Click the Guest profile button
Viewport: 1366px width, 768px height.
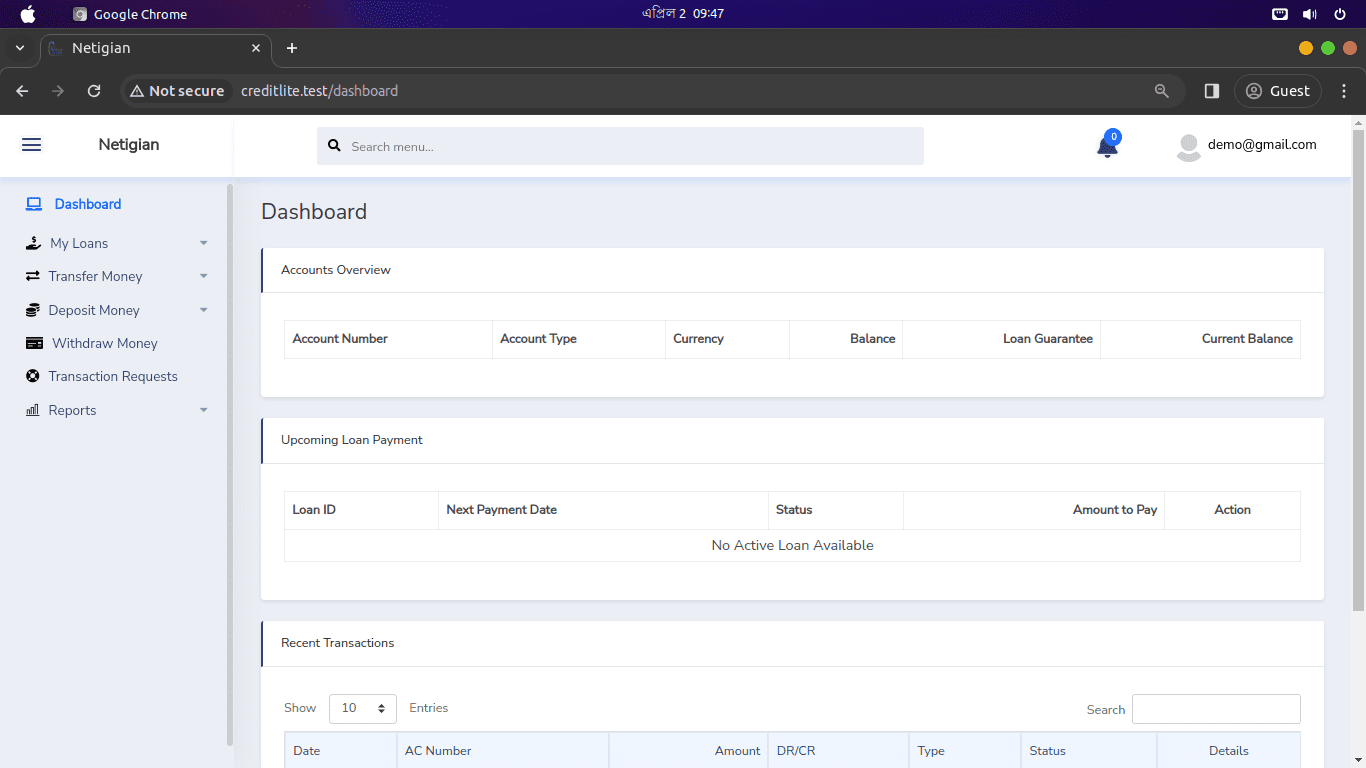click(x=1278, y=91)
